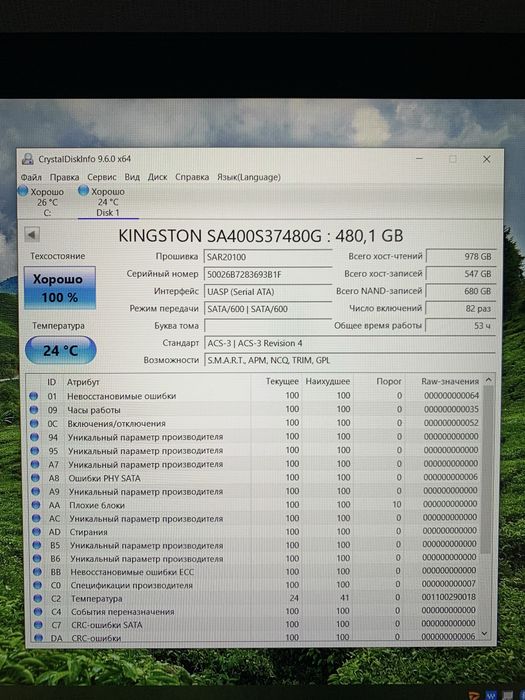This screenshot has height=700, width=525.
Task: Select the Невосстановимые ошибки row text
Action: [121, 396]
